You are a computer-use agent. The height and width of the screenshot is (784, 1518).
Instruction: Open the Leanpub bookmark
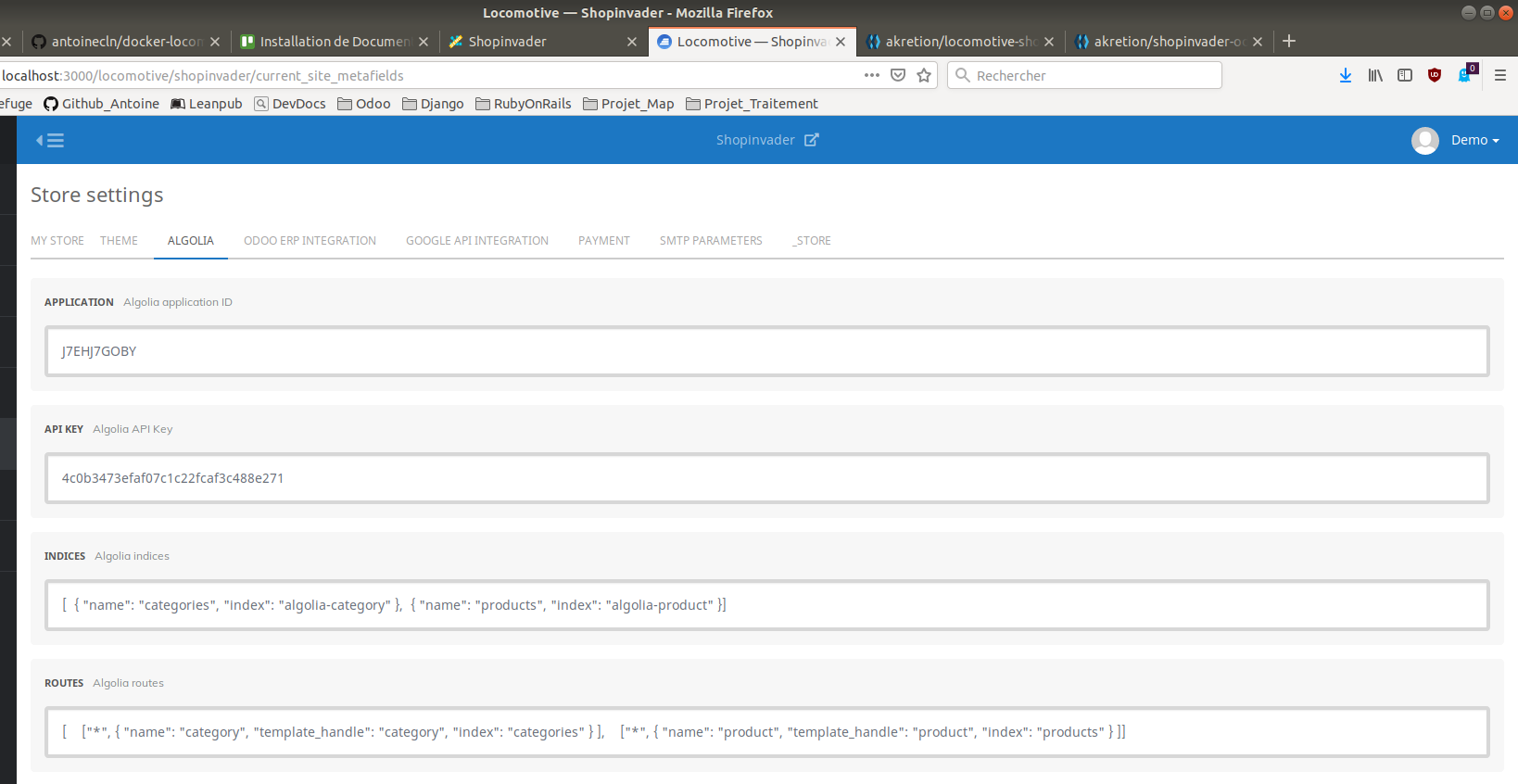[x=207, y=104]
